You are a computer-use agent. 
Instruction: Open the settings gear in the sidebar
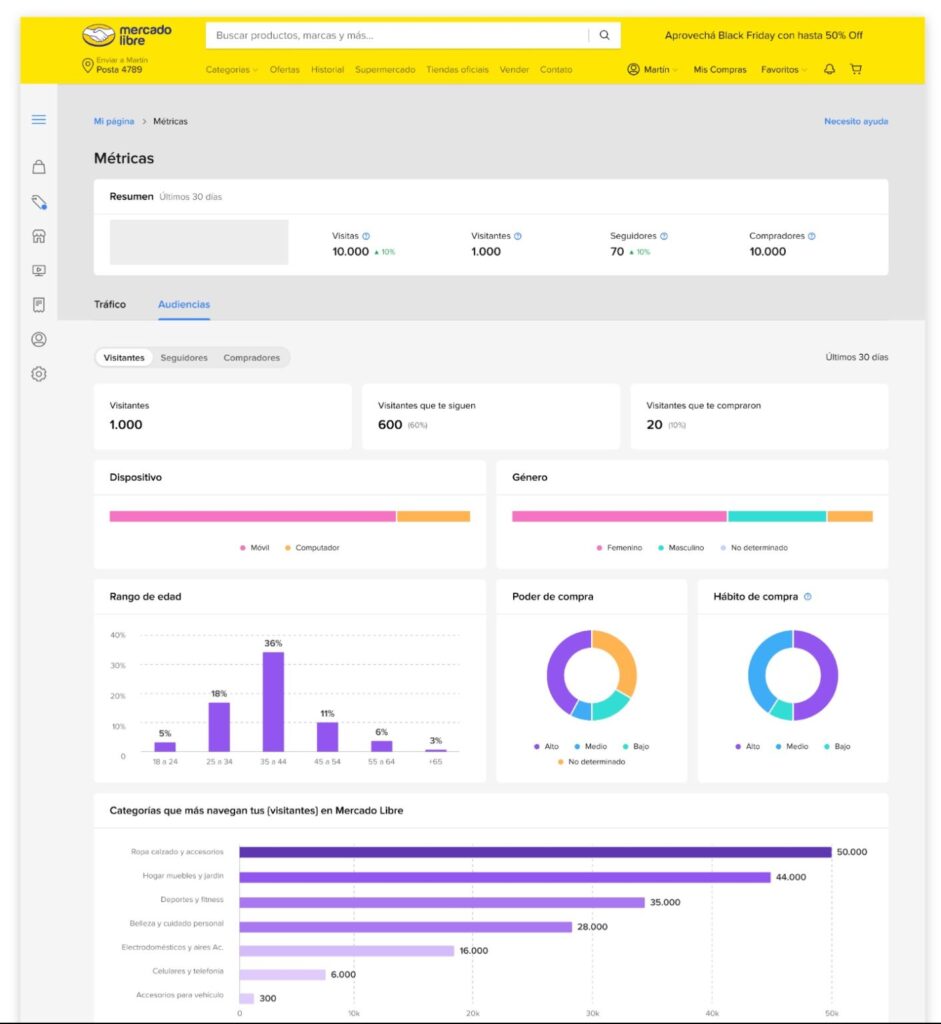point(38,373)
